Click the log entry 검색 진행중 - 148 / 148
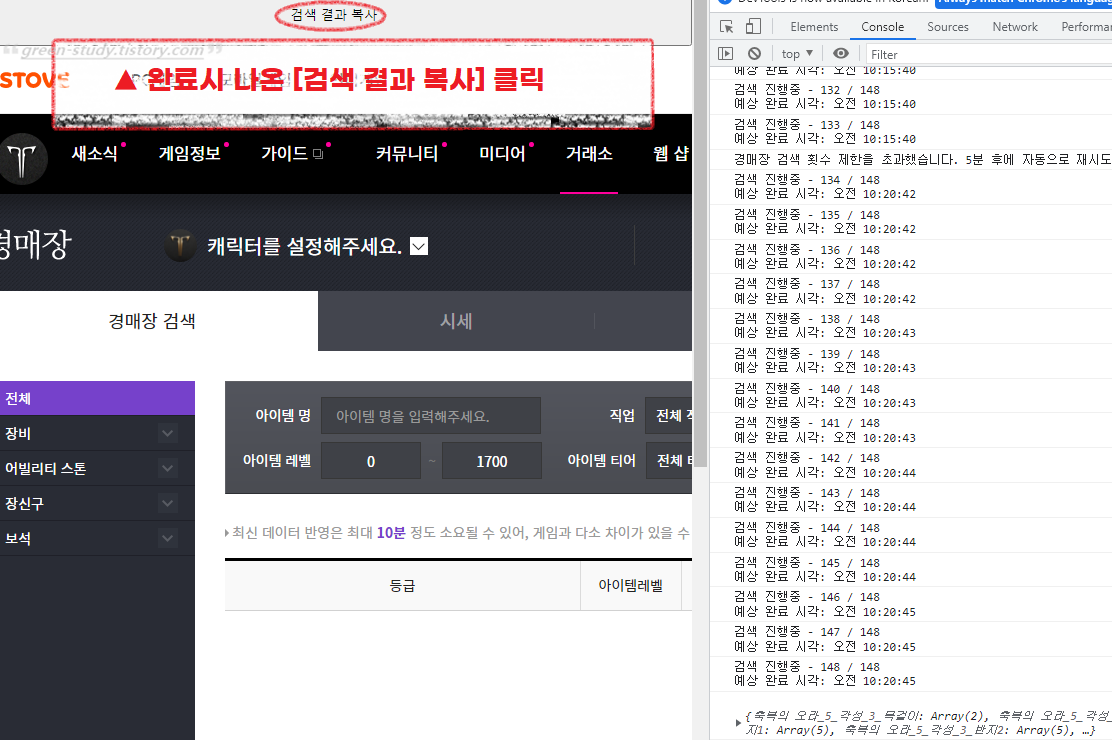Viewport: 1112px width, 740px height. pyautogui.click(x=806, y=667)
